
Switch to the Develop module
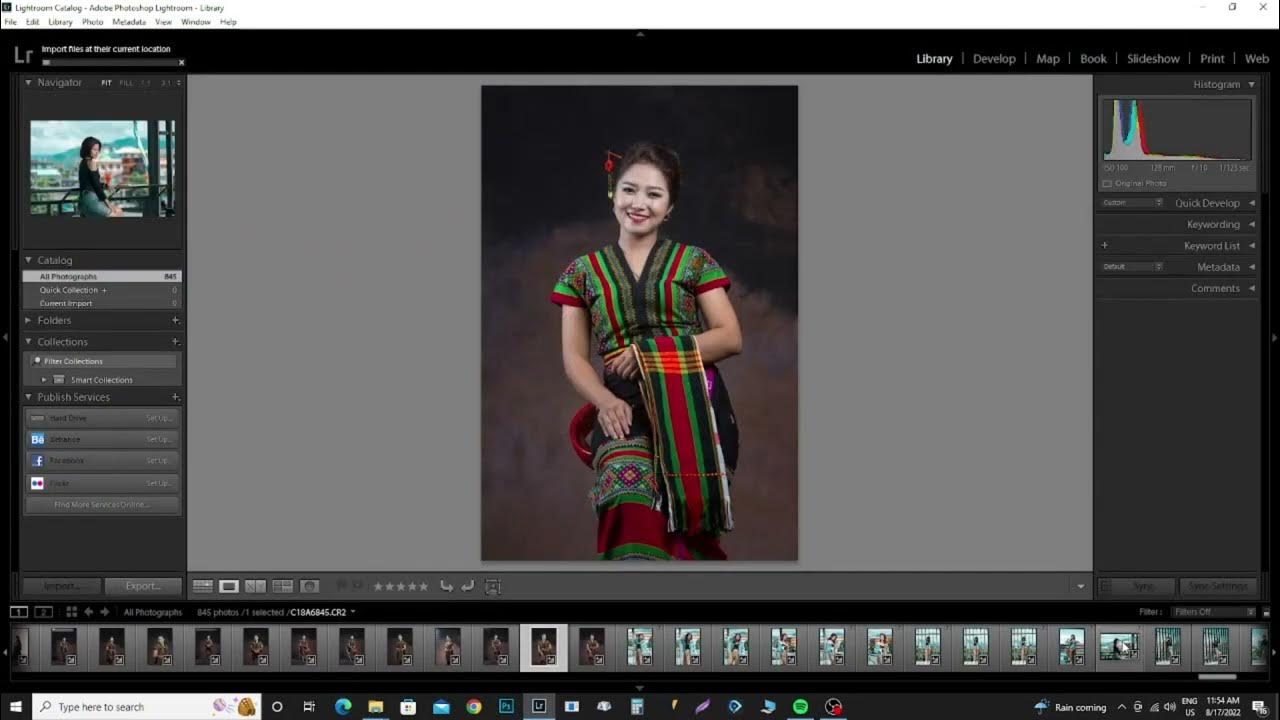(x=994, y=59)
